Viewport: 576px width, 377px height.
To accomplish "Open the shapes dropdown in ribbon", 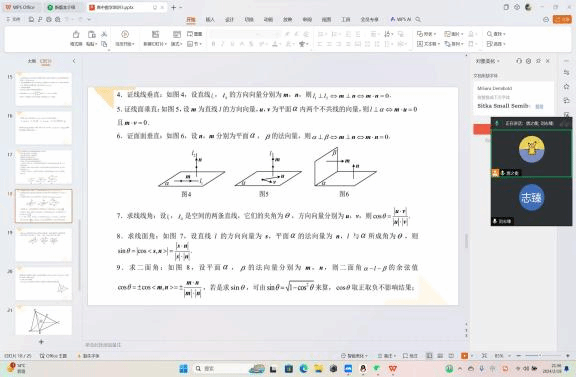I will (426, 34).
